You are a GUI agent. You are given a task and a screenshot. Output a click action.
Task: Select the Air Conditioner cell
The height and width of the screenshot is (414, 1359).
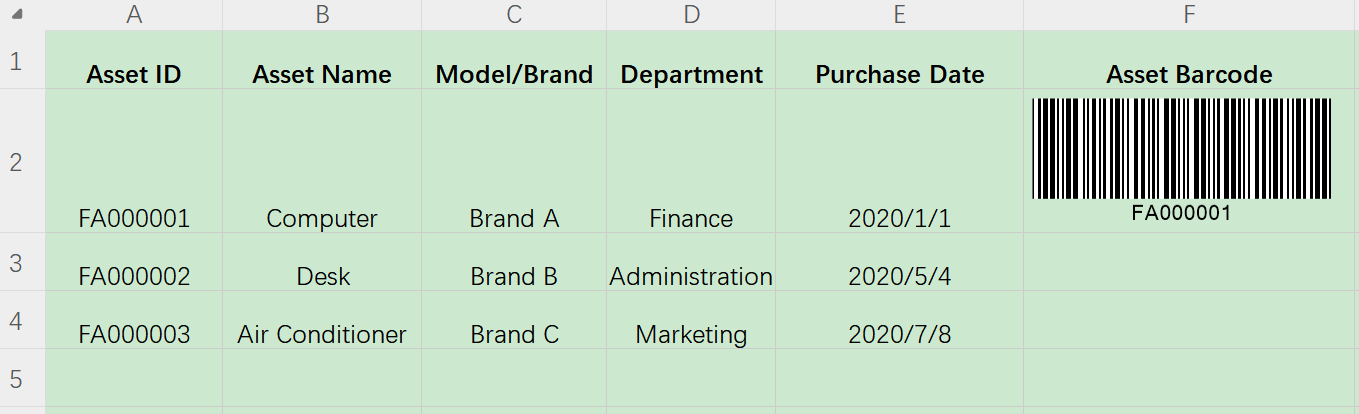point(322,321)
